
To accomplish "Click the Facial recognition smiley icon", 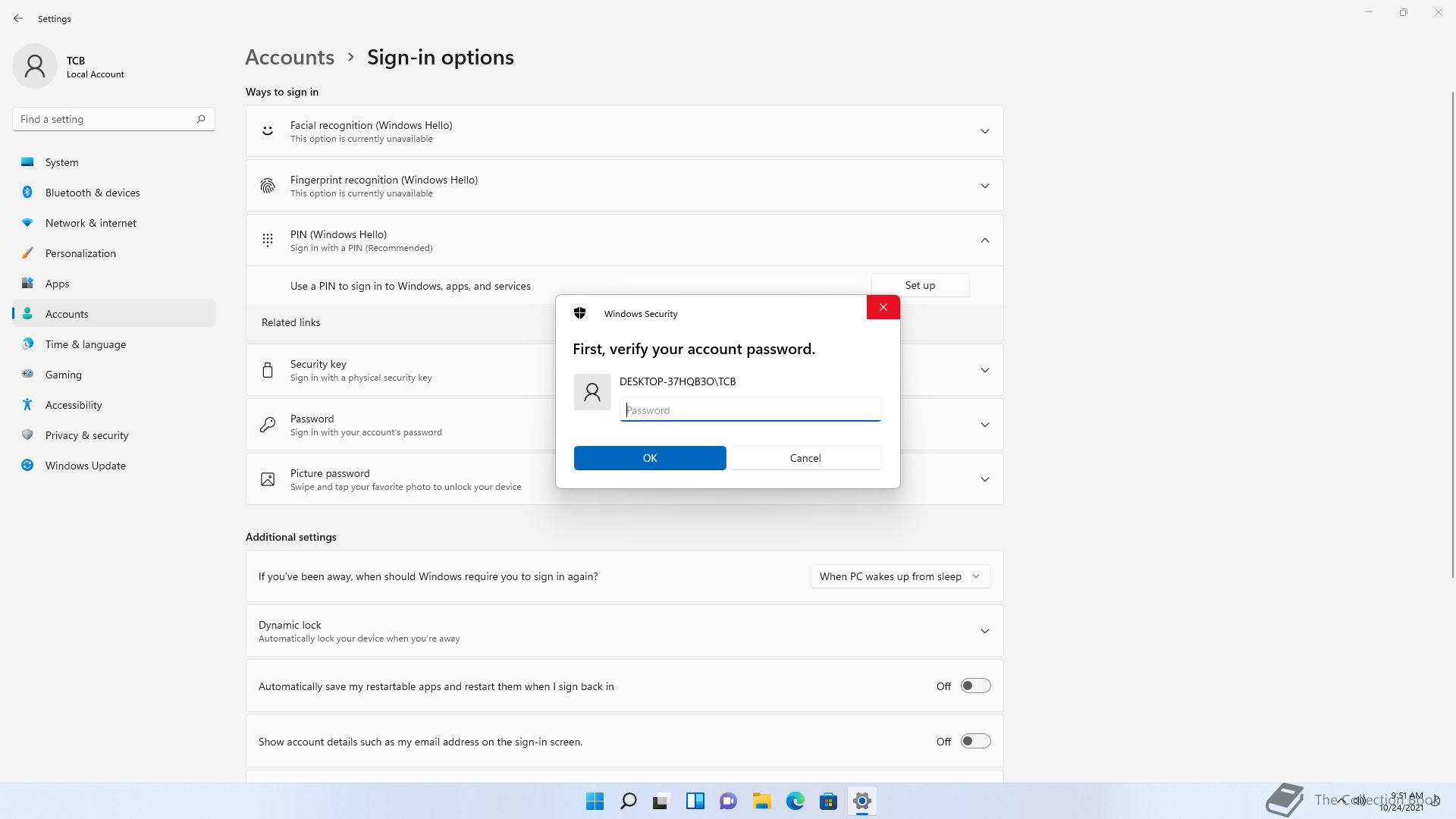I will (x=268, y=131).
